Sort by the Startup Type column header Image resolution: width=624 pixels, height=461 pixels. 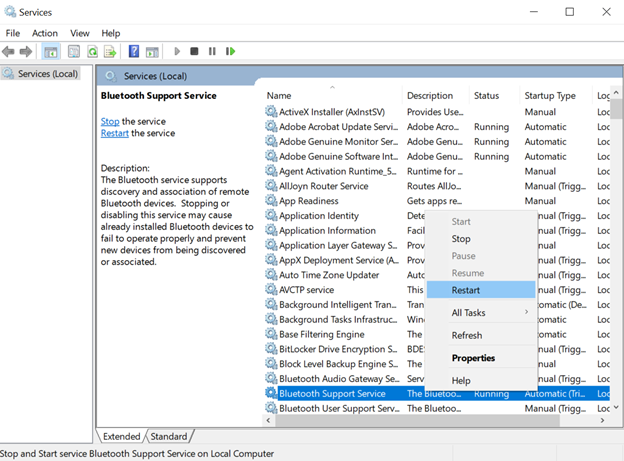coord(556,96)
